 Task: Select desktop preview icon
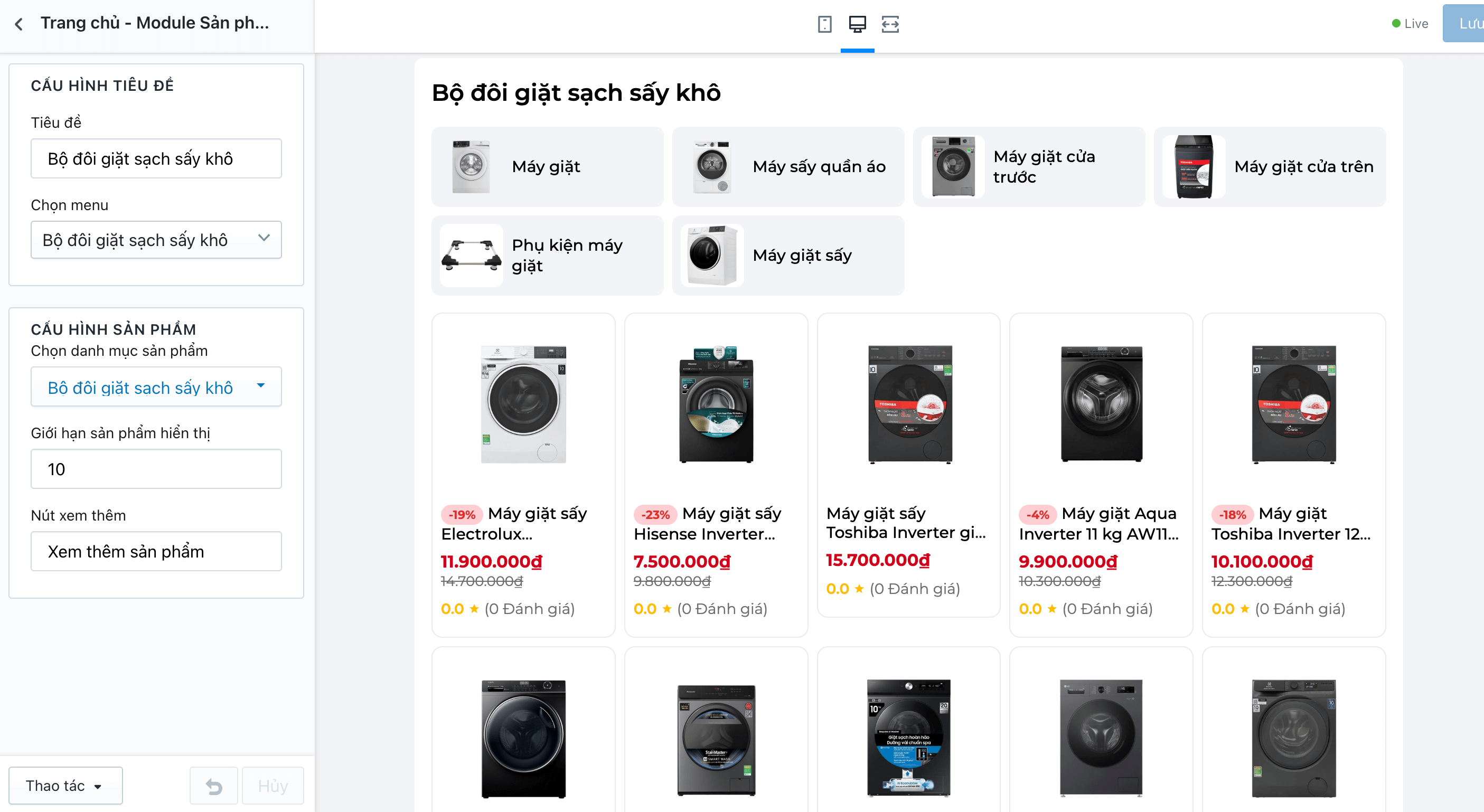(857, 24)
